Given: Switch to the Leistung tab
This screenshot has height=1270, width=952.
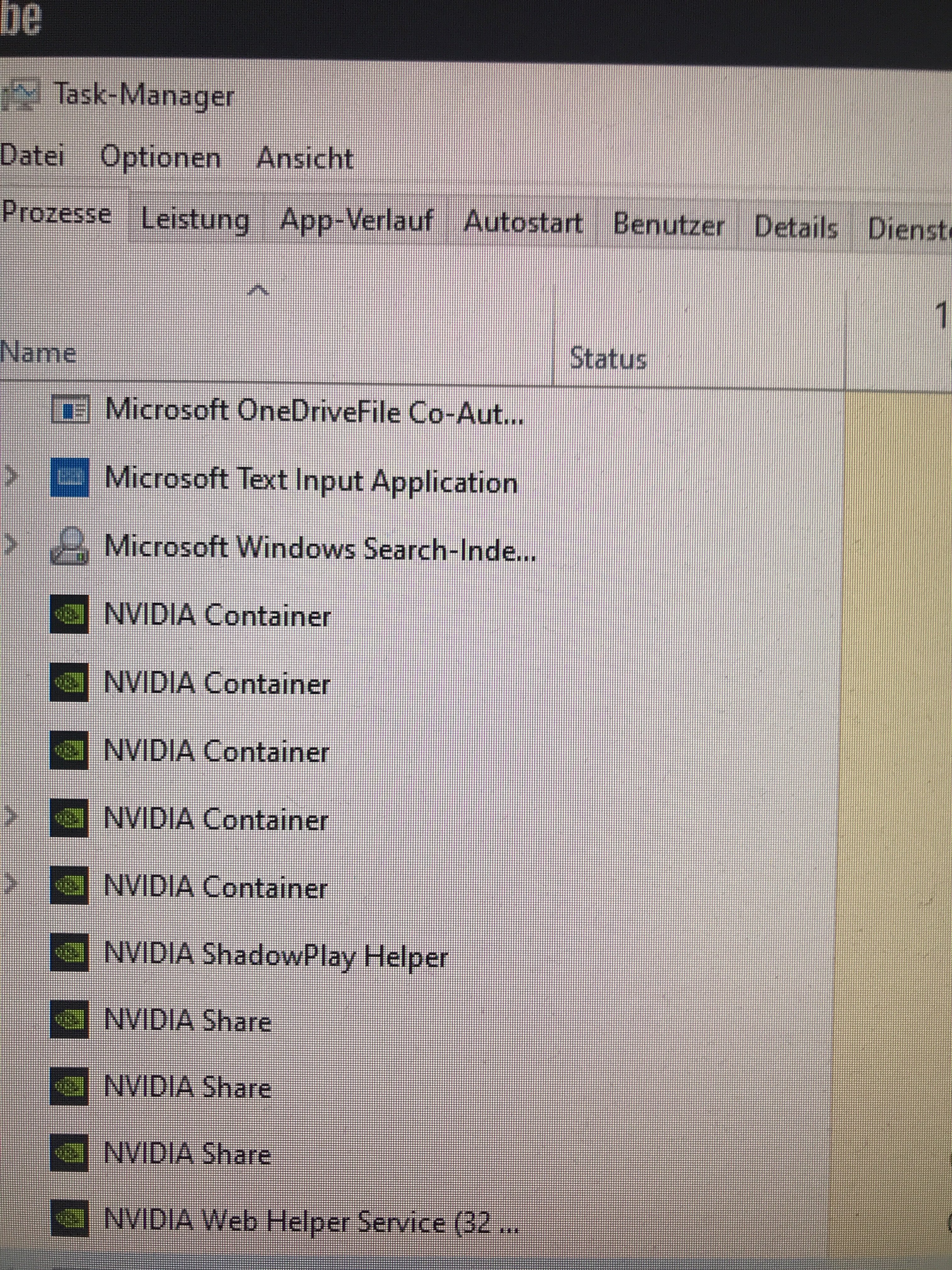Looking at the screenshot, I should [x=195, y=220].
